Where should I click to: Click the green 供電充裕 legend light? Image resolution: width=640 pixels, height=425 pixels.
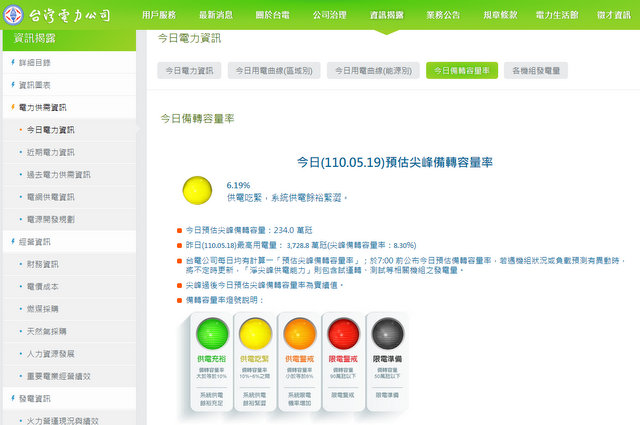click(x=212, y=334)
